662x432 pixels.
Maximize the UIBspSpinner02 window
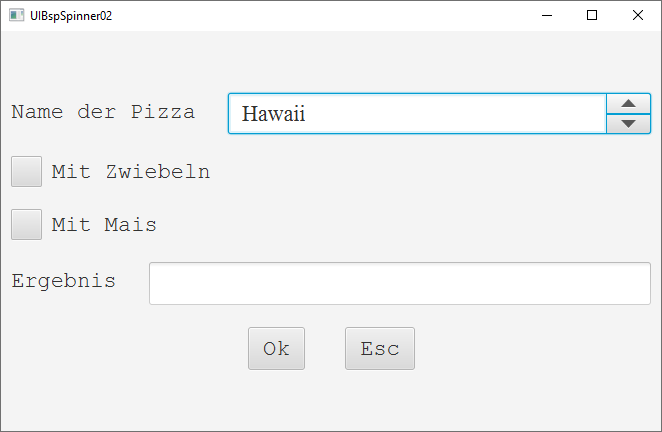point(592,15)
